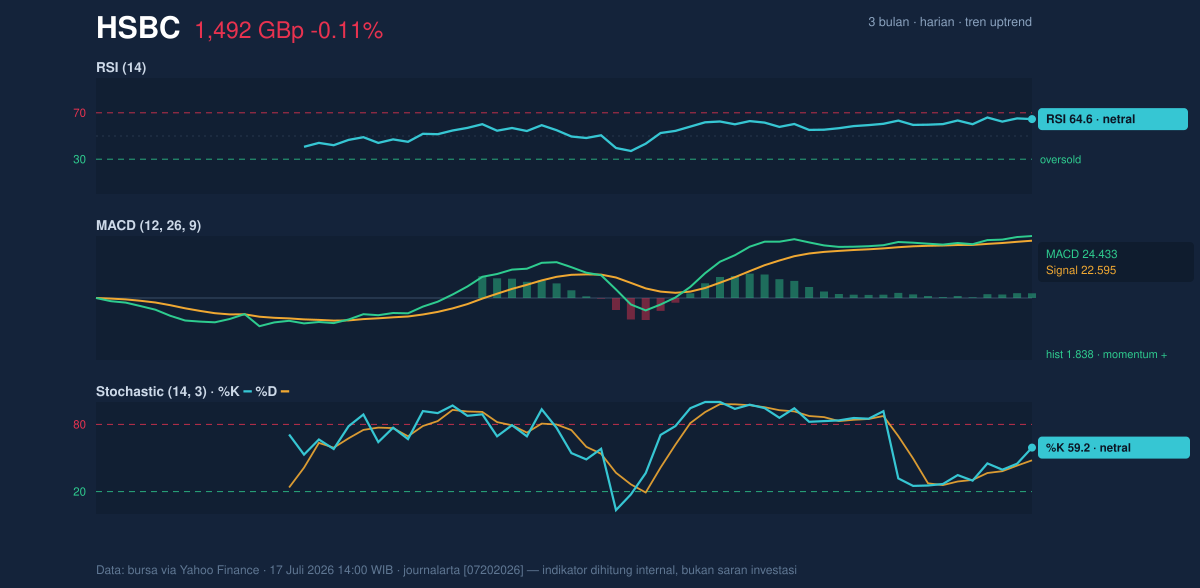Click the RSI line endpoint dot

pyautogui.click(x=1032, y=119)
